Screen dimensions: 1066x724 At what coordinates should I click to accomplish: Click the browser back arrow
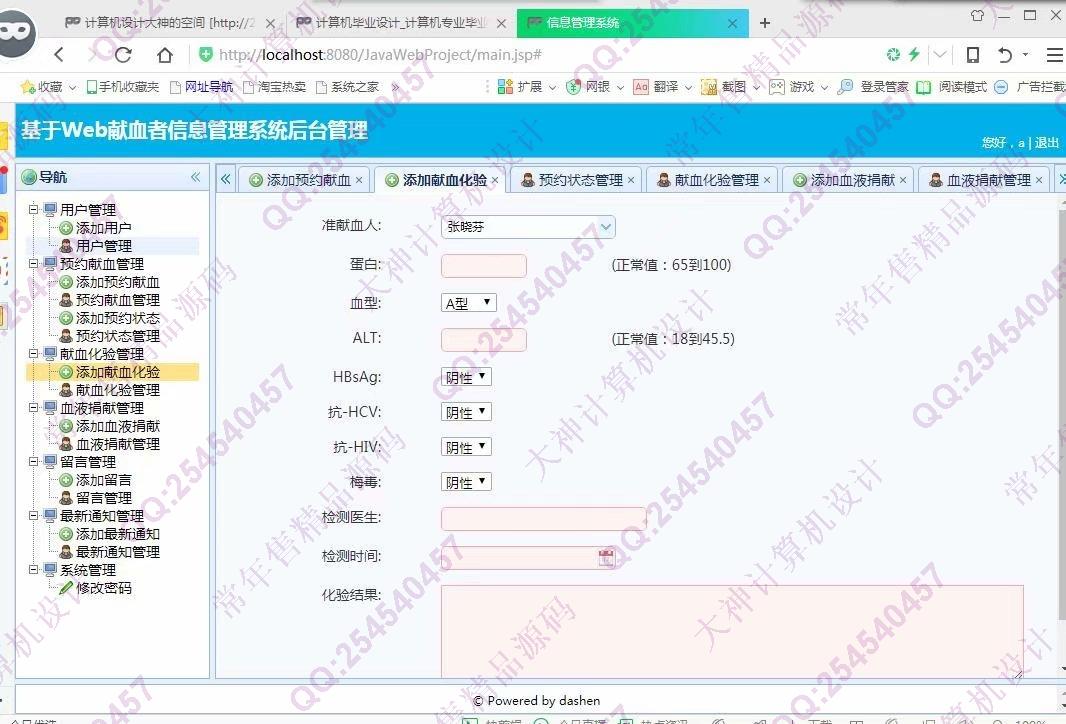click(x=59, y=55)
